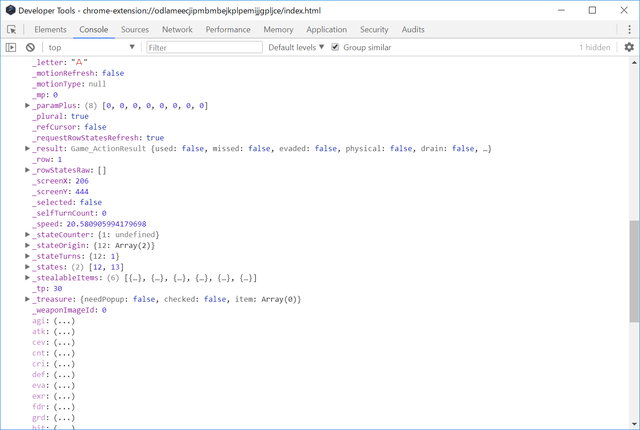Image resolution: width=640 pixels, height=430 pixels.
Task: Minimize the Developer Tools window
Action: point(562,10)
